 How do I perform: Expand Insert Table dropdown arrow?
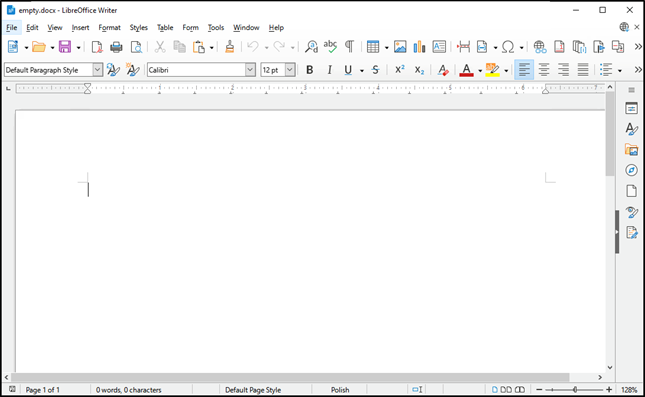click(x=386, y=48)
